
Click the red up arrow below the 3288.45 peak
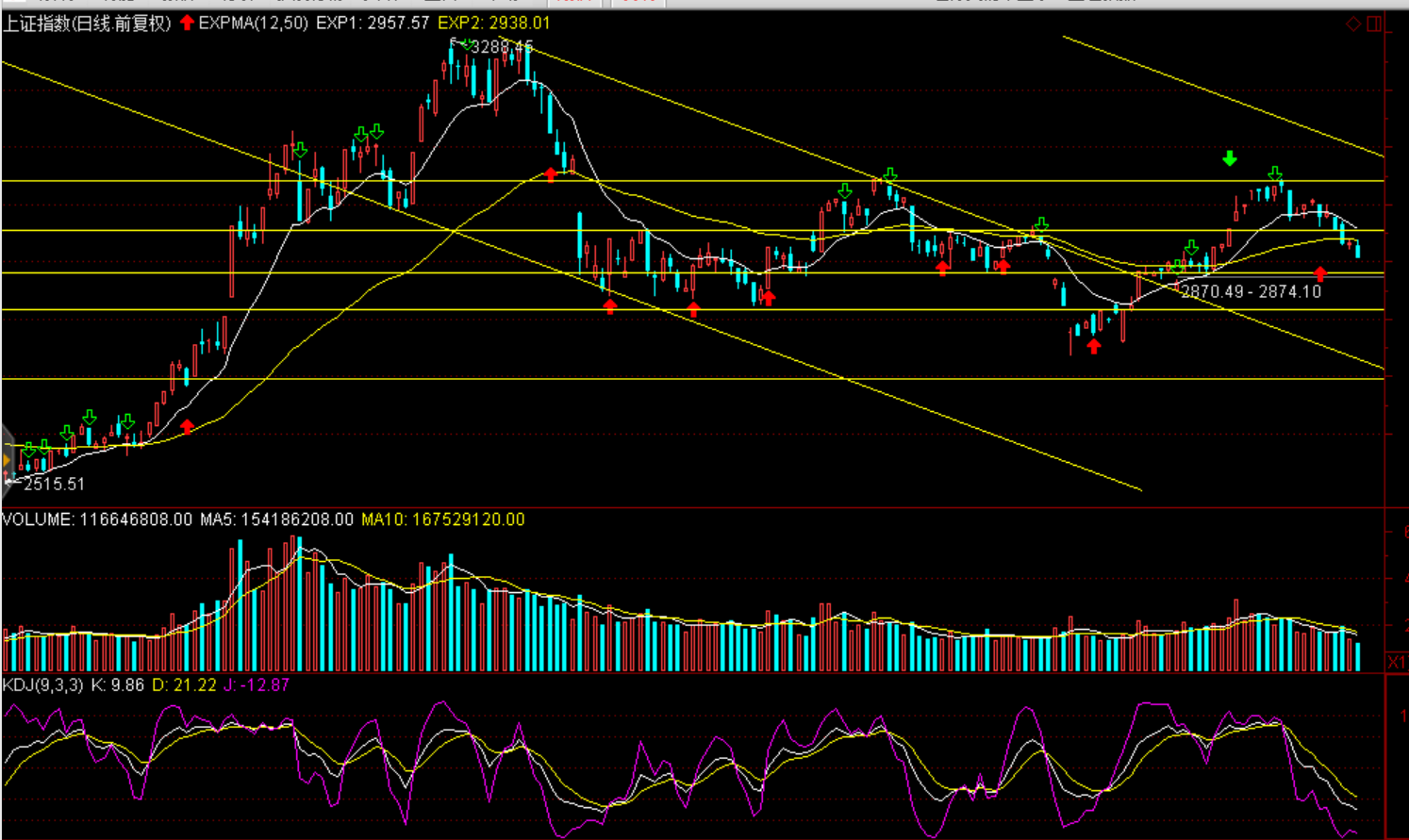tap(552, 174)
